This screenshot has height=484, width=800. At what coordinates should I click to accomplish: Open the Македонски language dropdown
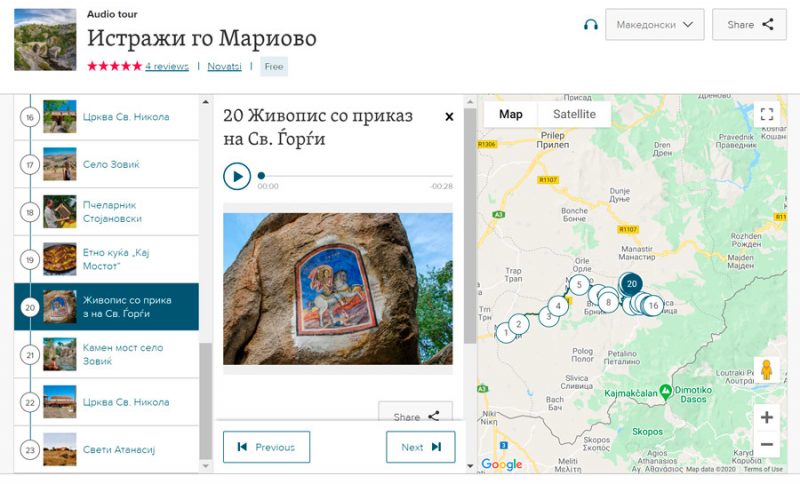pyautogui.click(x=654, y=25)
